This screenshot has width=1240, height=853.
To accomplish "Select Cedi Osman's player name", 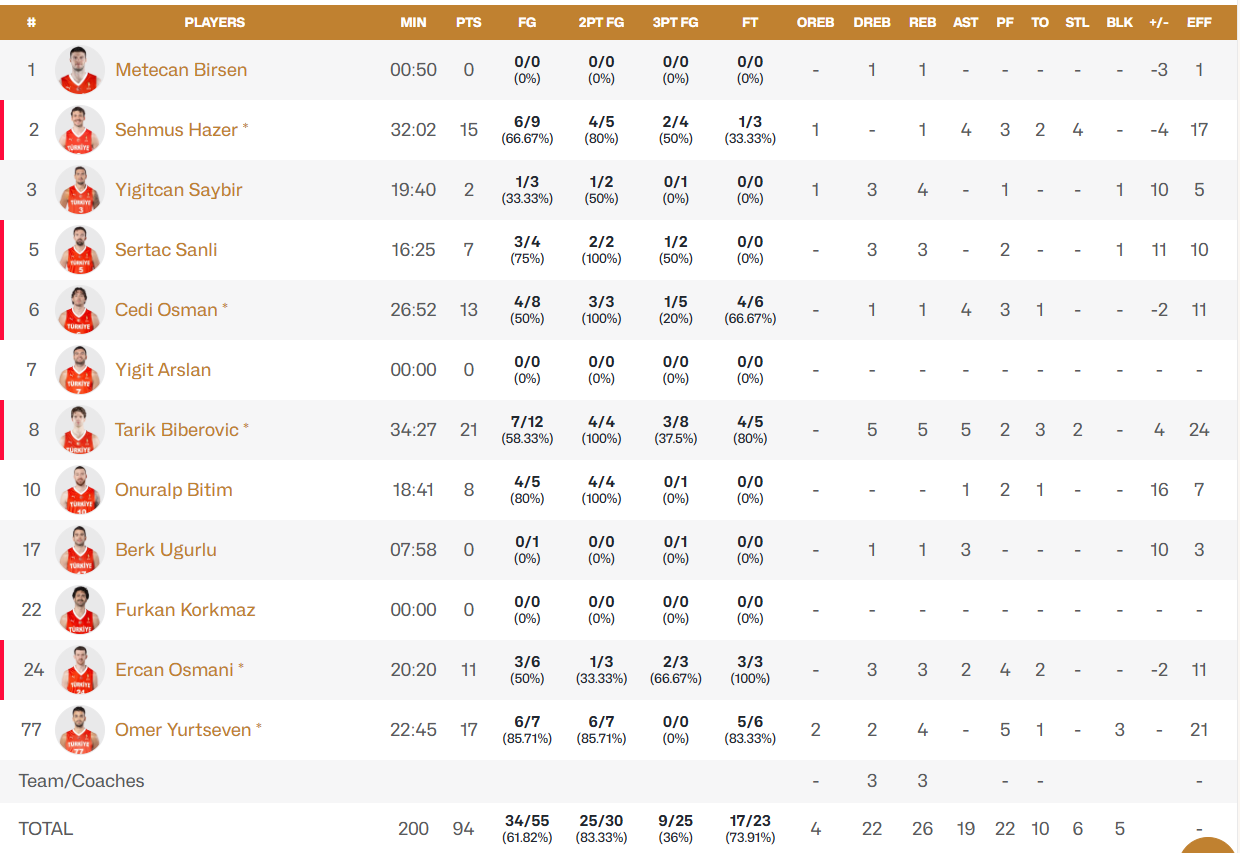I will 166,310.
